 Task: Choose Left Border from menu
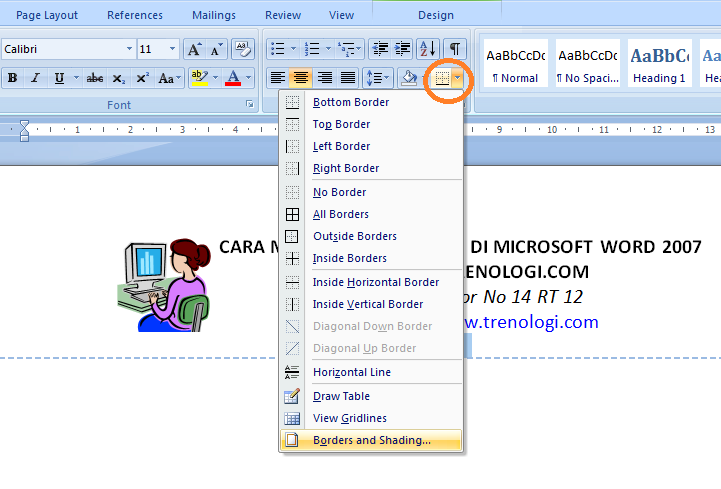click(371, 146)
